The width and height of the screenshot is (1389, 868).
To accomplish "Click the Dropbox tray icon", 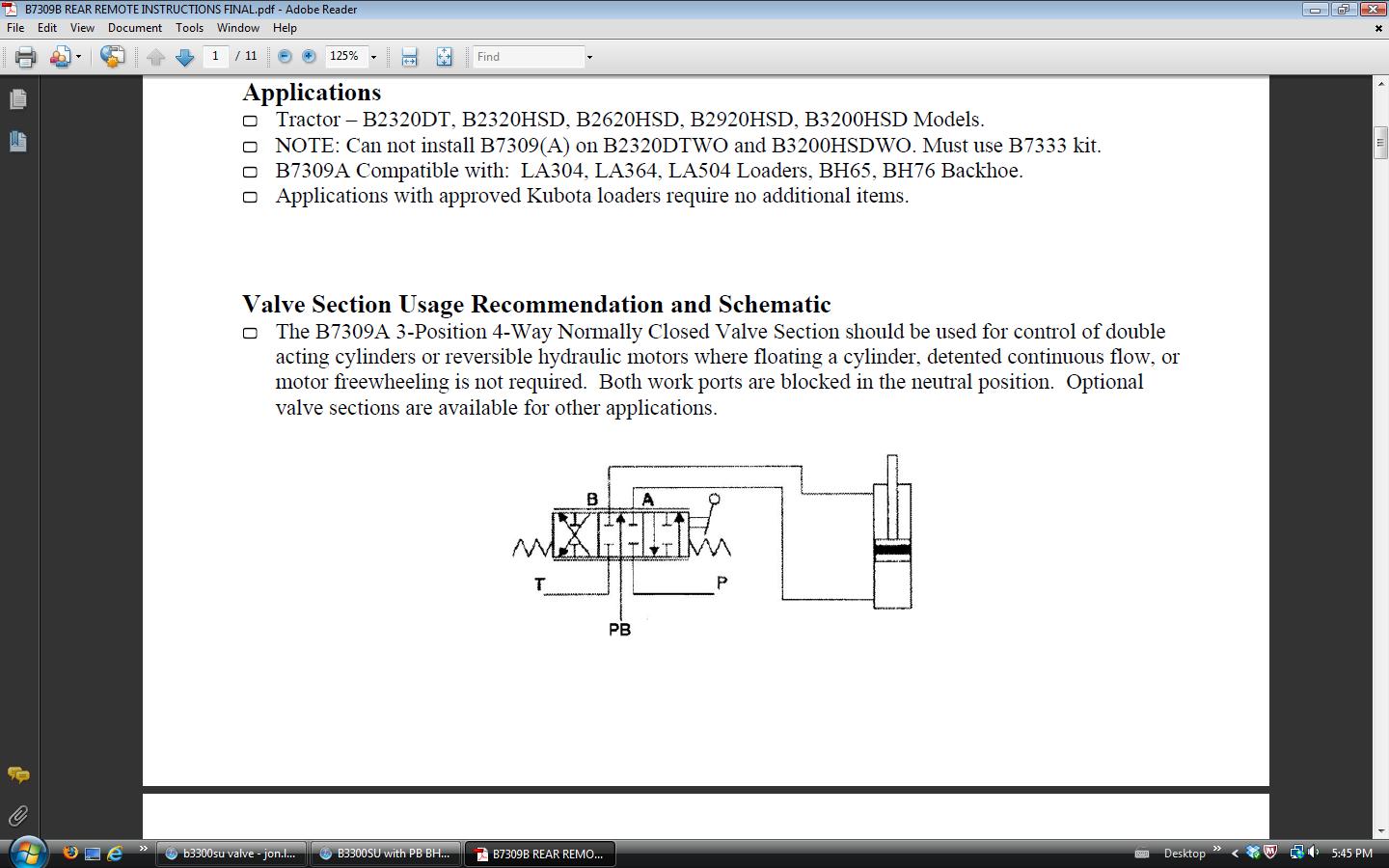I will click(1253, 853).
